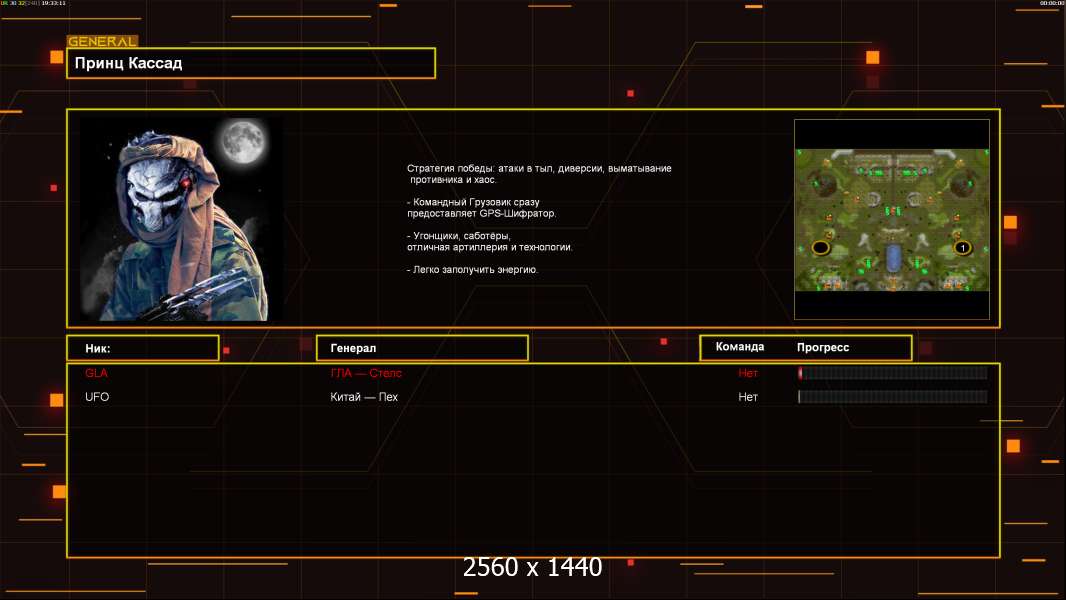Viewport: 1066px width, 600px height.
Task: Click the Легко заполучить энергию line
Action: click(472, 270)
